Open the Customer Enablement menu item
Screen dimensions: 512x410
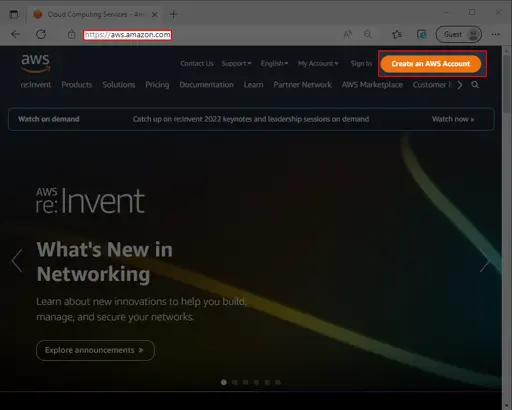tap(432, 85)
